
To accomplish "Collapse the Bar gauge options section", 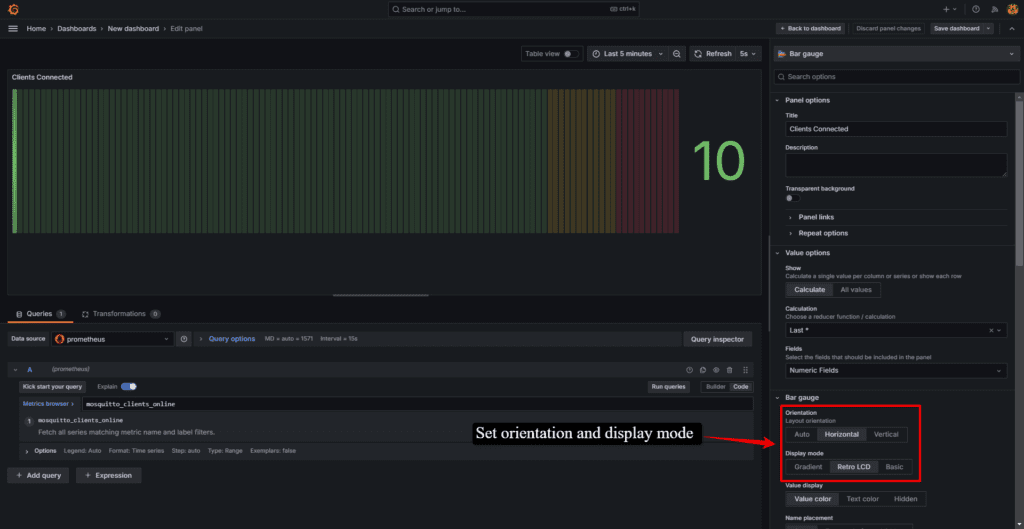I will (x=801, y=398).
